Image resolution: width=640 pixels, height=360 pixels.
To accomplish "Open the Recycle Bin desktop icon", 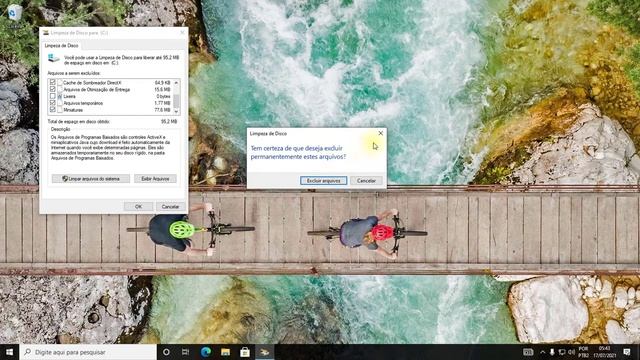I will click(x=15, y=14).
